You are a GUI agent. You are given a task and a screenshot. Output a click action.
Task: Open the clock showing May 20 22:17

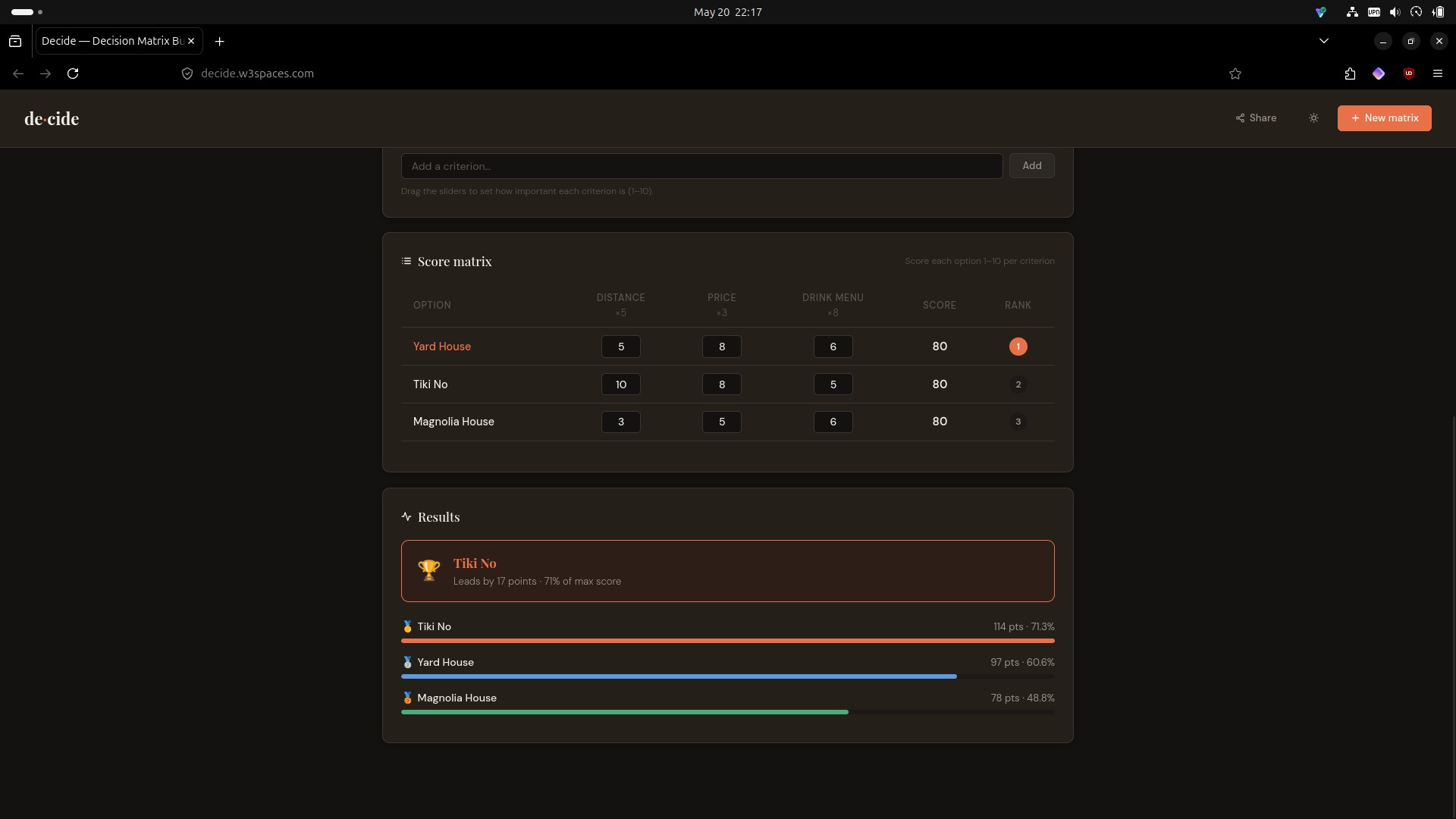click(727, 12)
